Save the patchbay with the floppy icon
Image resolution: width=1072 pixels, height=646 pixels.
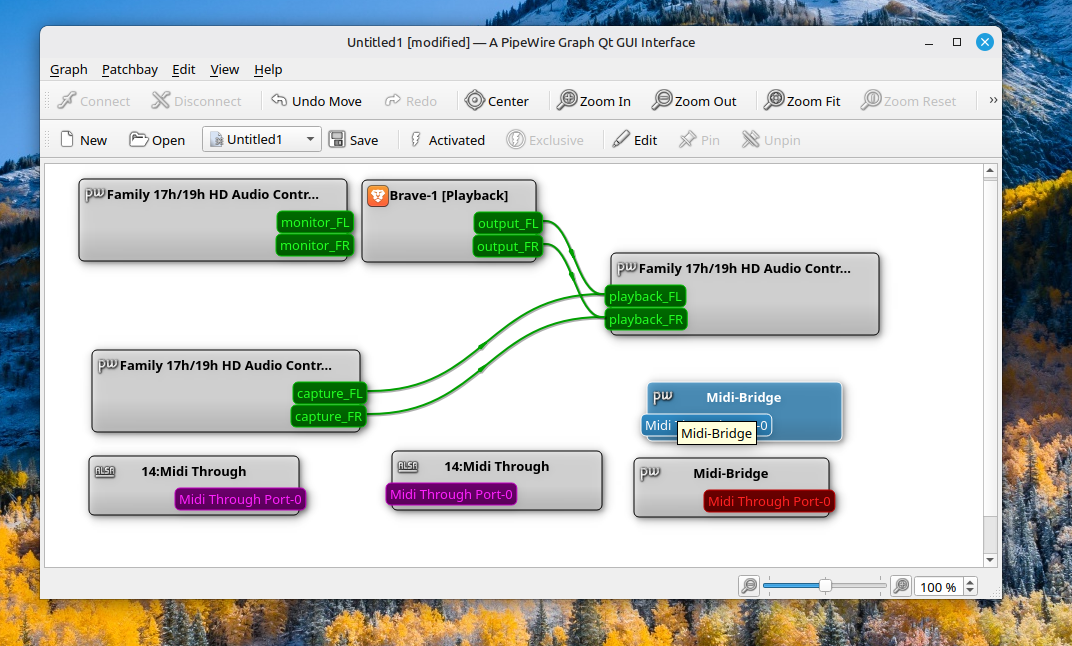click(x=337, y=140)
